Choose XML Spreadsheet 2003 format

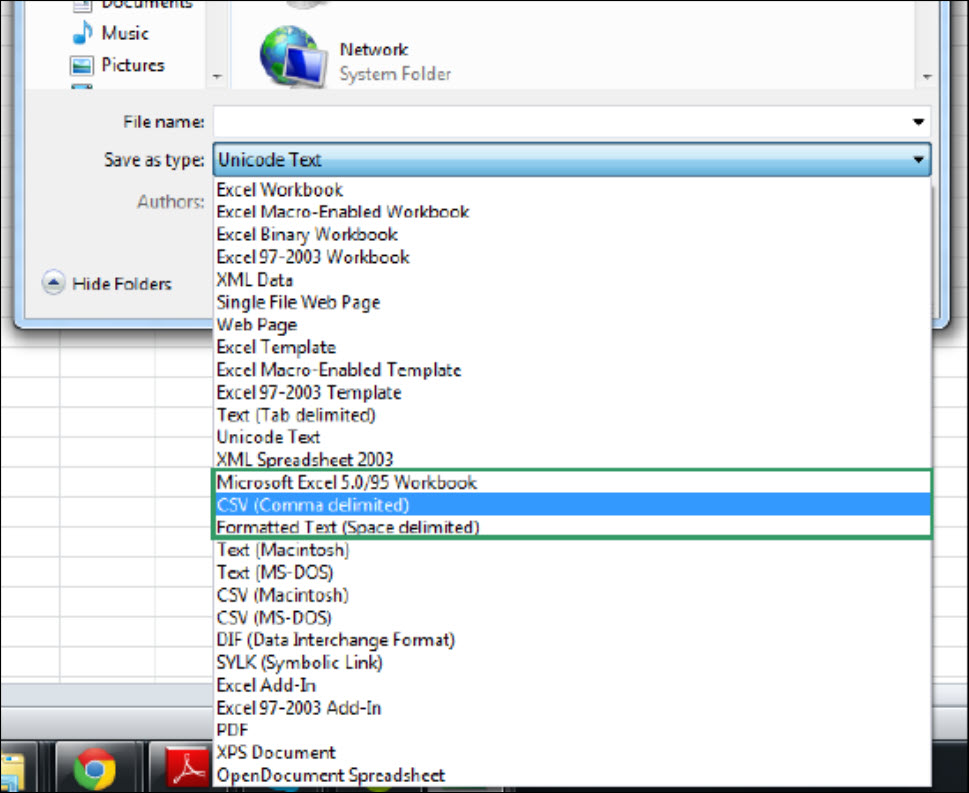pyautogui.click(x=572, y=460)
